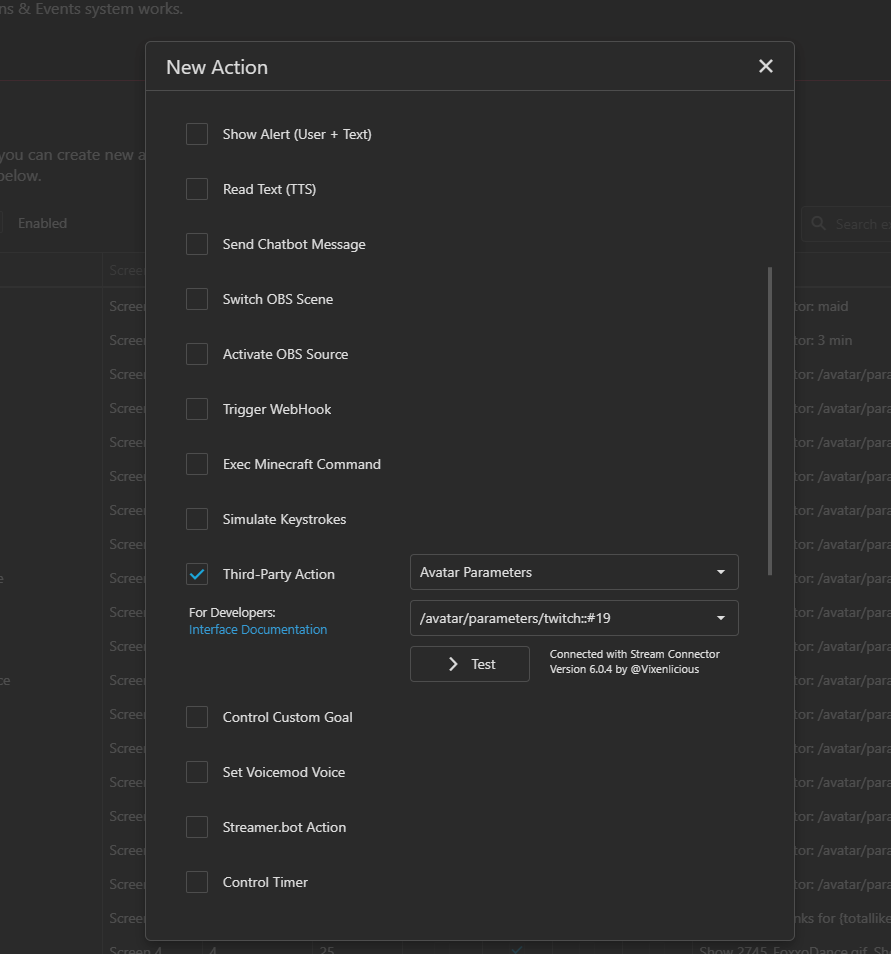
Task: Click the search field magnifier icon
Action: (x=820, y=224)
